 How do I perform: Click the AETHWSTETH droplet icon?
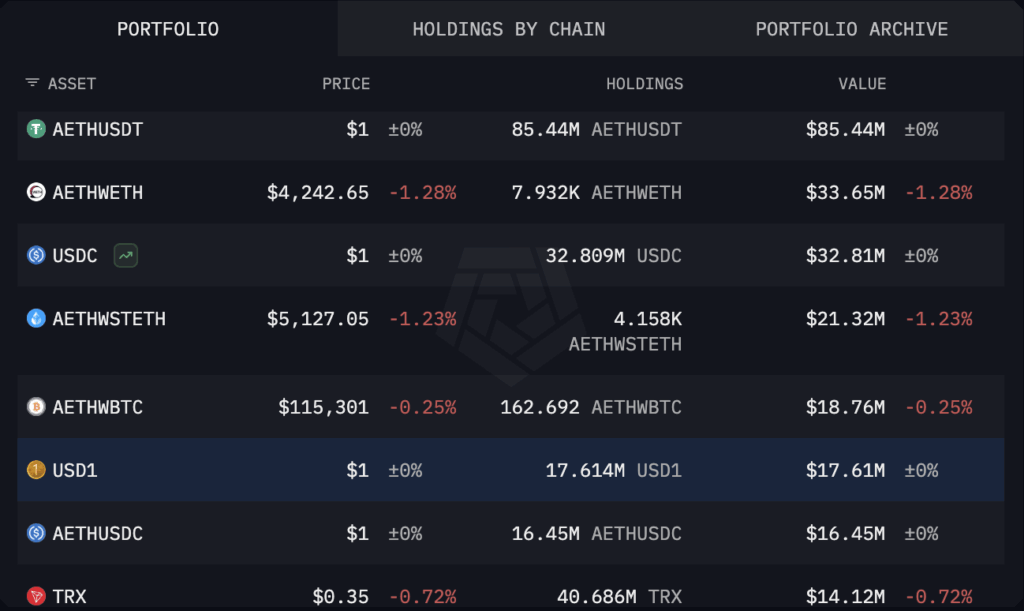pos(36,319)
